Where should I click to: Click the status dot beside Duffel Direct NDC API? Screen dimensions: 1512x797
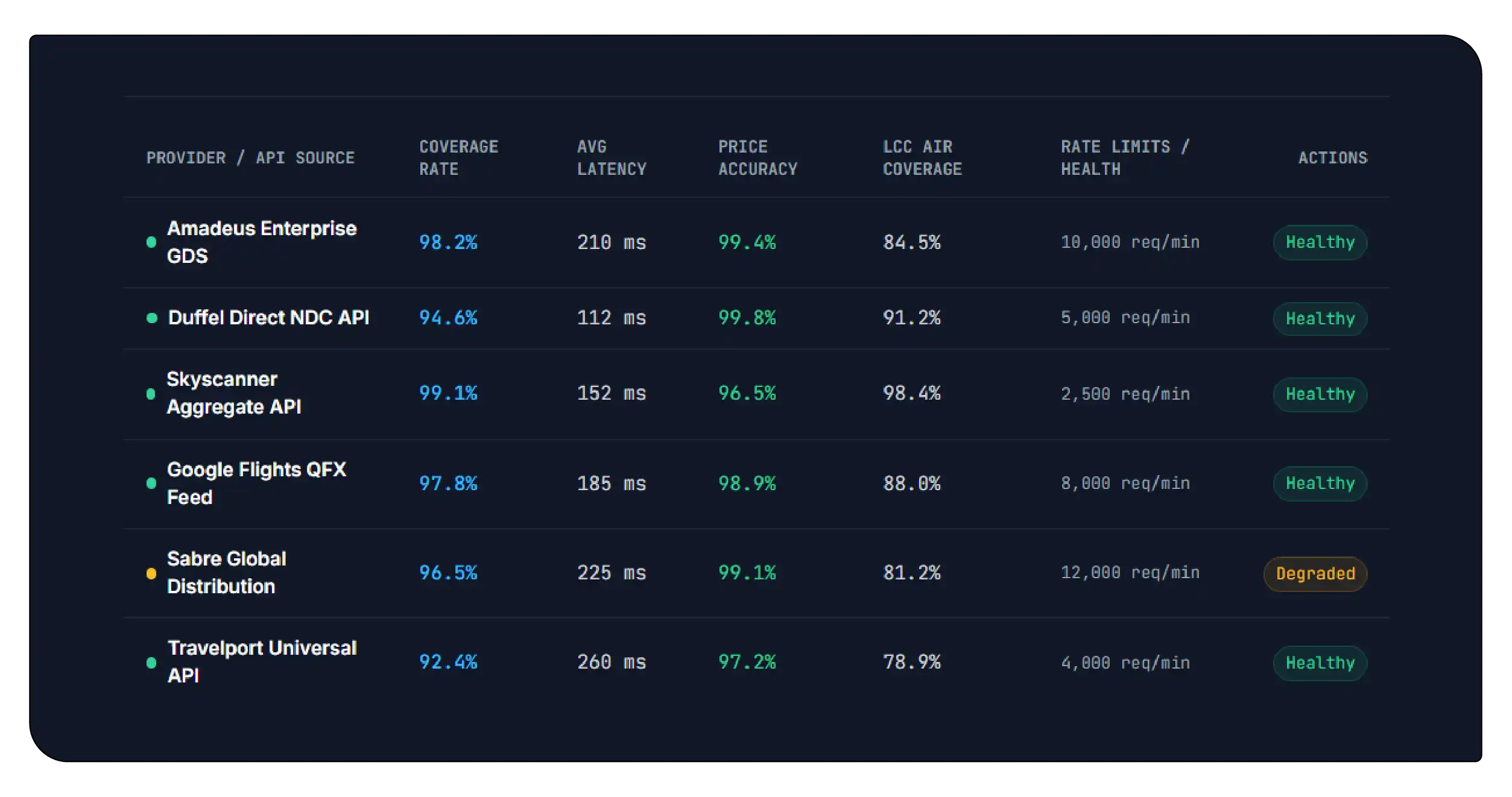pos(152,318)
